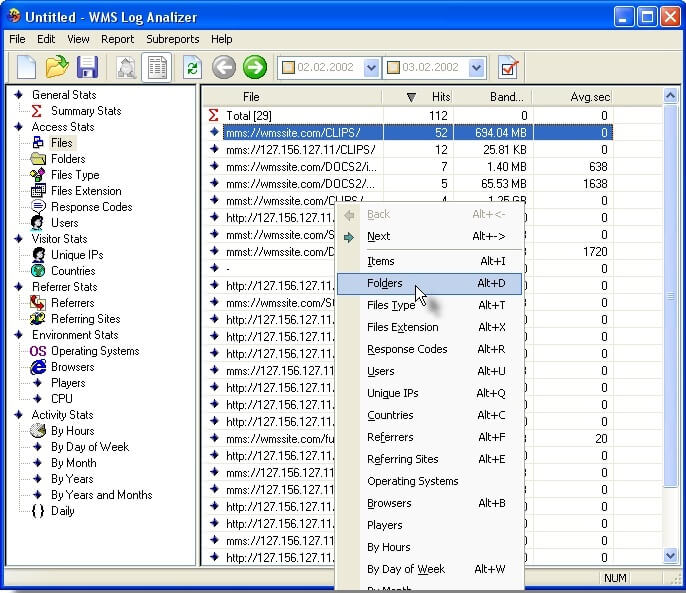Select Players in the tree
686x593 pixels.
pos(68,383)
